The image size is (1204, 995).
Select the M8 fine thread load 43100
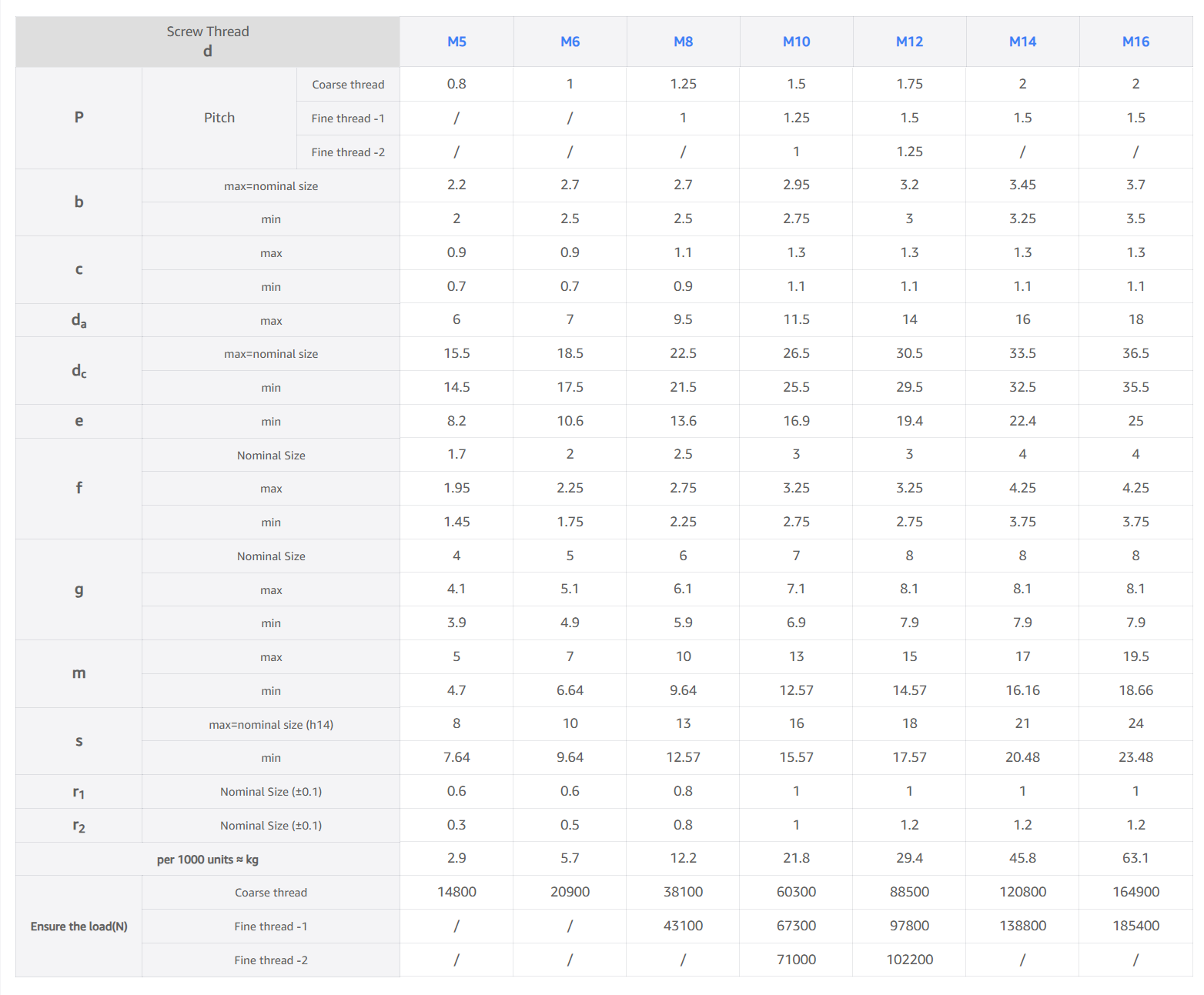click(683, 926)
